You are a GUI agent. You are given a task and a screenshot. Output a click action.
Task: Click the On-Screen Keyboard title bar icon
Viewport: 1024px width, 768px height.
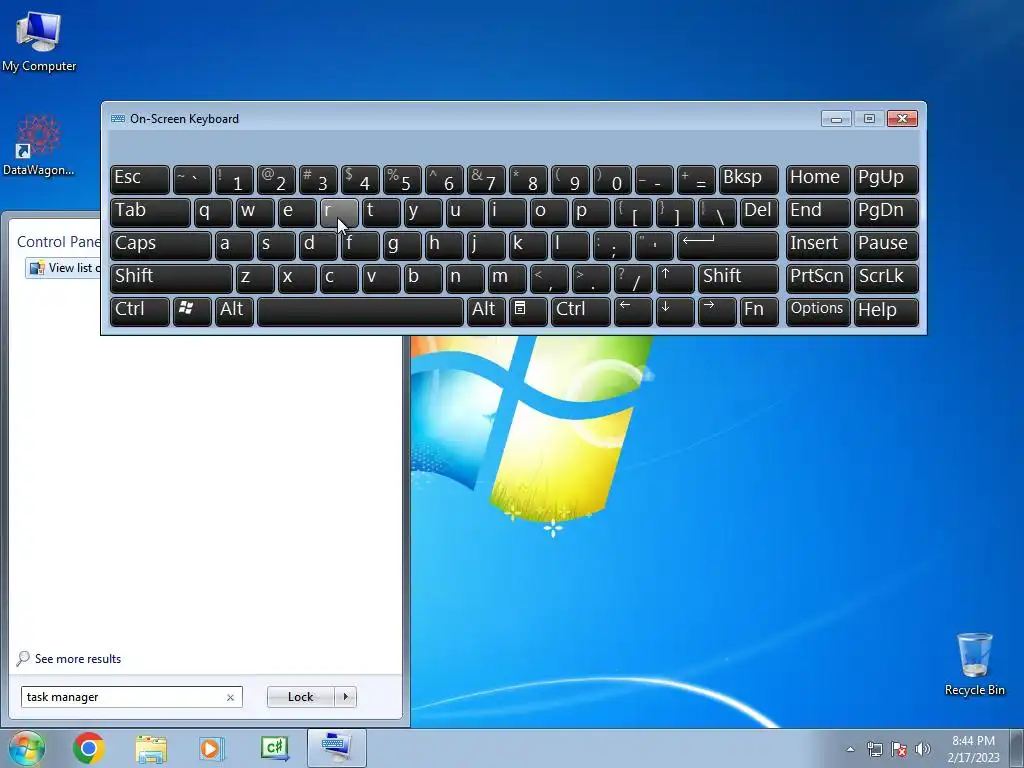point(118,119)
